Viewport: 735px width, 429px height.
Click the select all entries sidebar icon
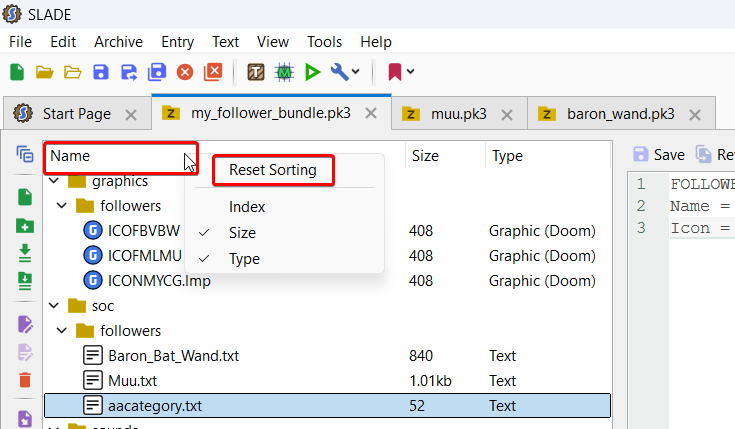[25, 154]
